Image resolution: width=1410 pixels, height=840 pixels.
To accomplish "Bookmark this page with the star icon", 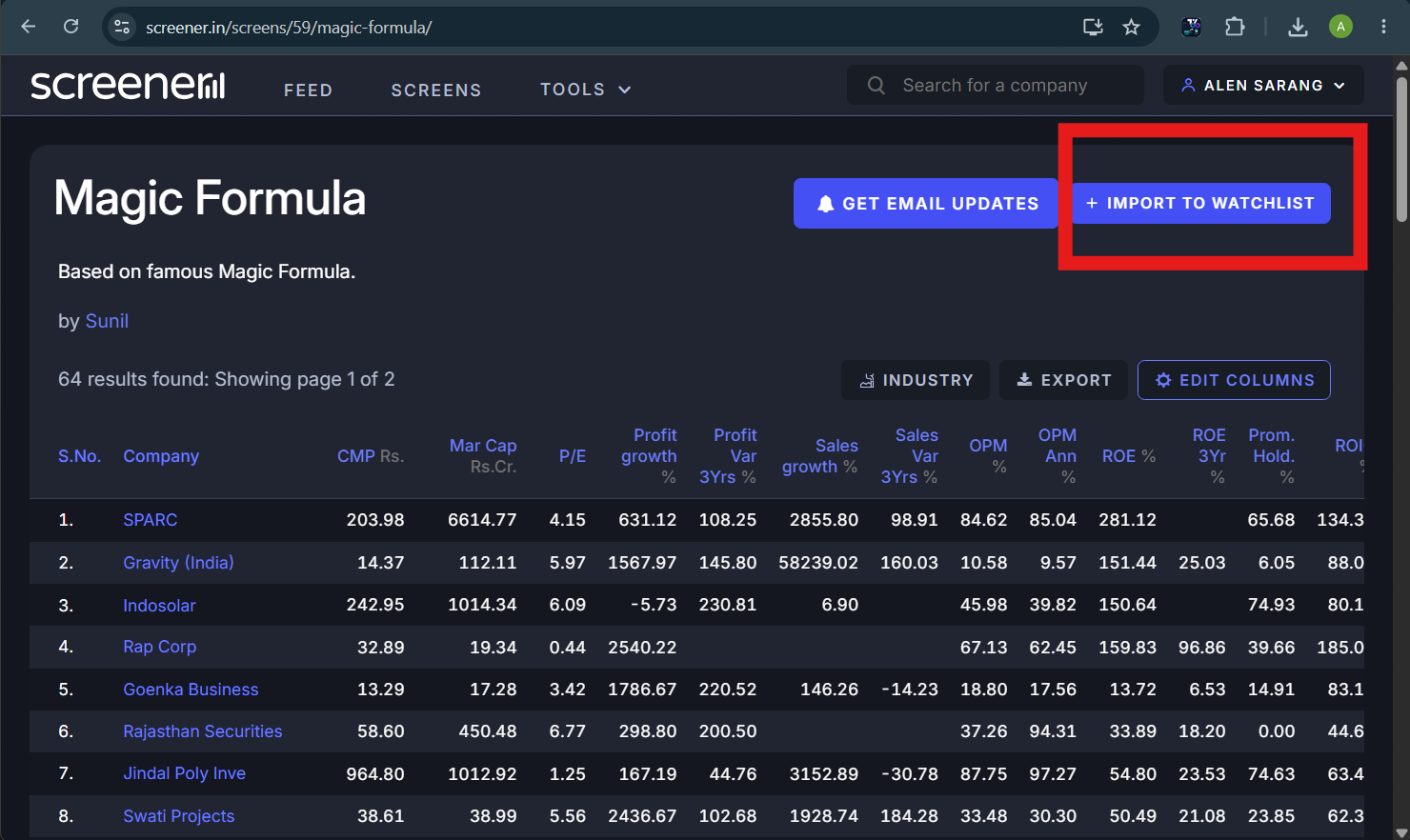I will coord(1131,27).
